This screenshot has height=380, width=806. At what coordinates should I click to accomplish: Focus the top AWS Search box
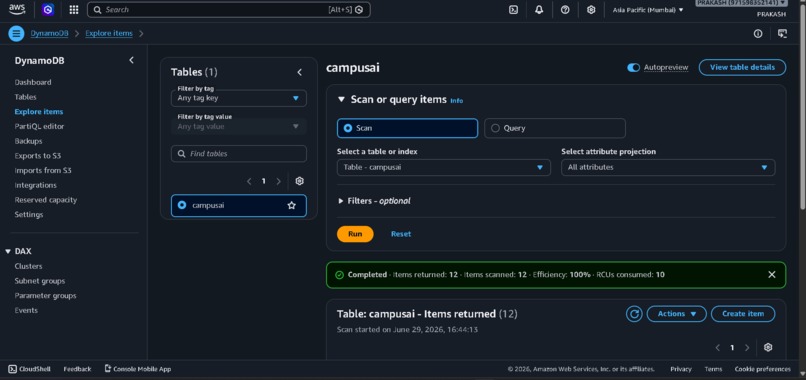229,9
